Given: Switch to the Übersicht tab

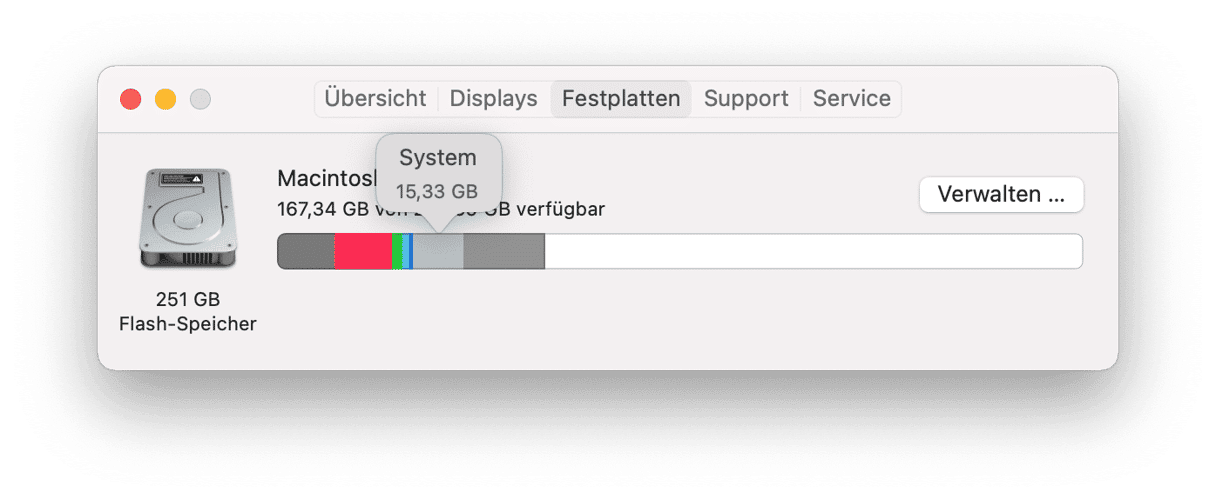Looking at the screenshot, I should pos(375,99).
